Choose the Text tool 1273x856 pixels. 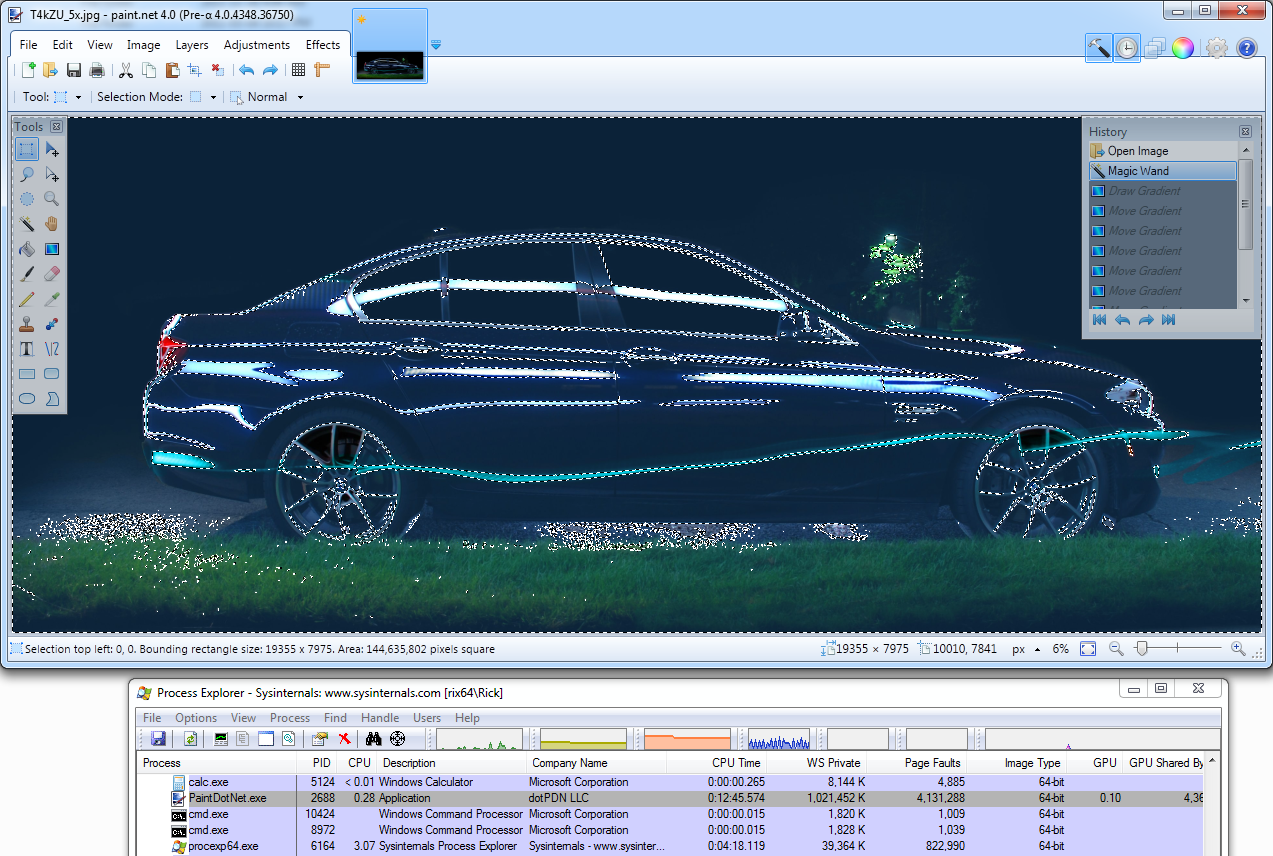pos(27,349)
